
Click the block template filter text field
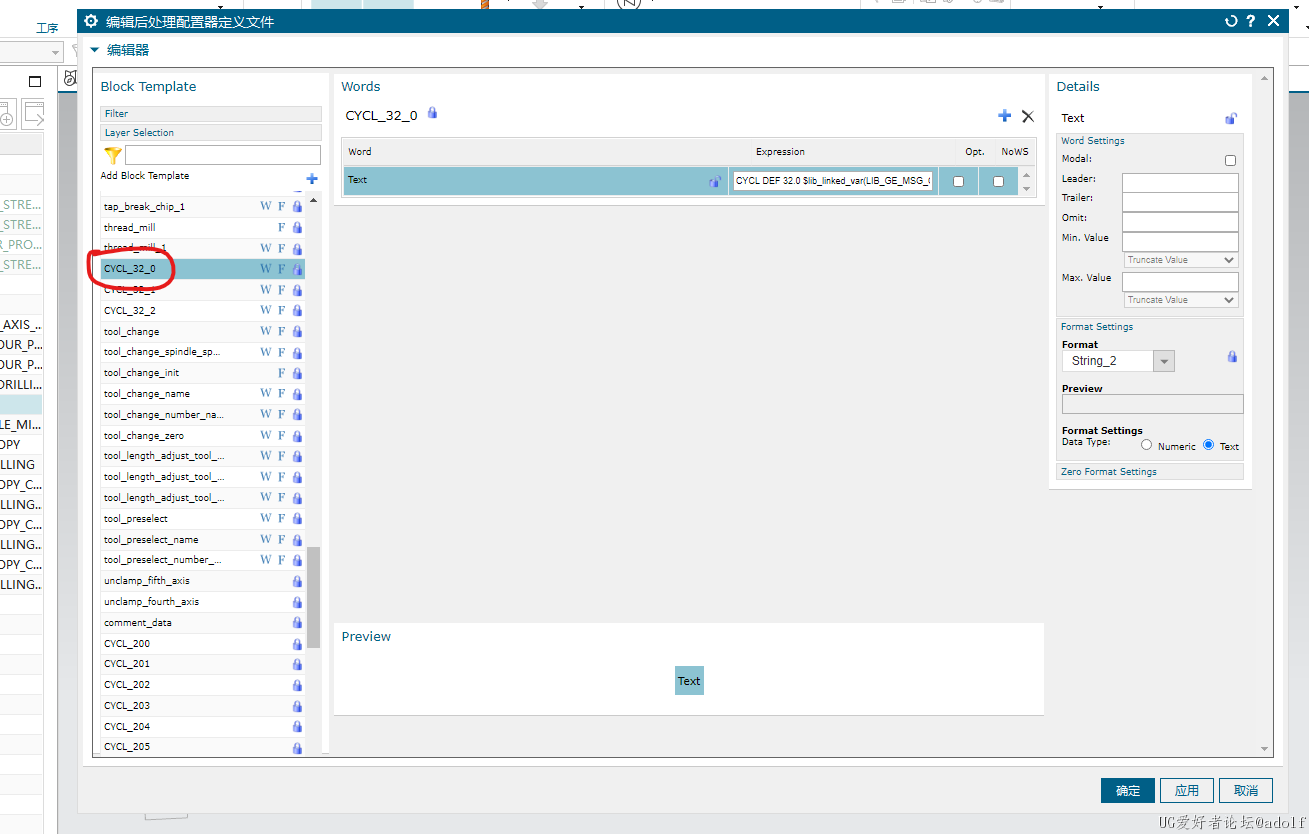coord(223,155)
